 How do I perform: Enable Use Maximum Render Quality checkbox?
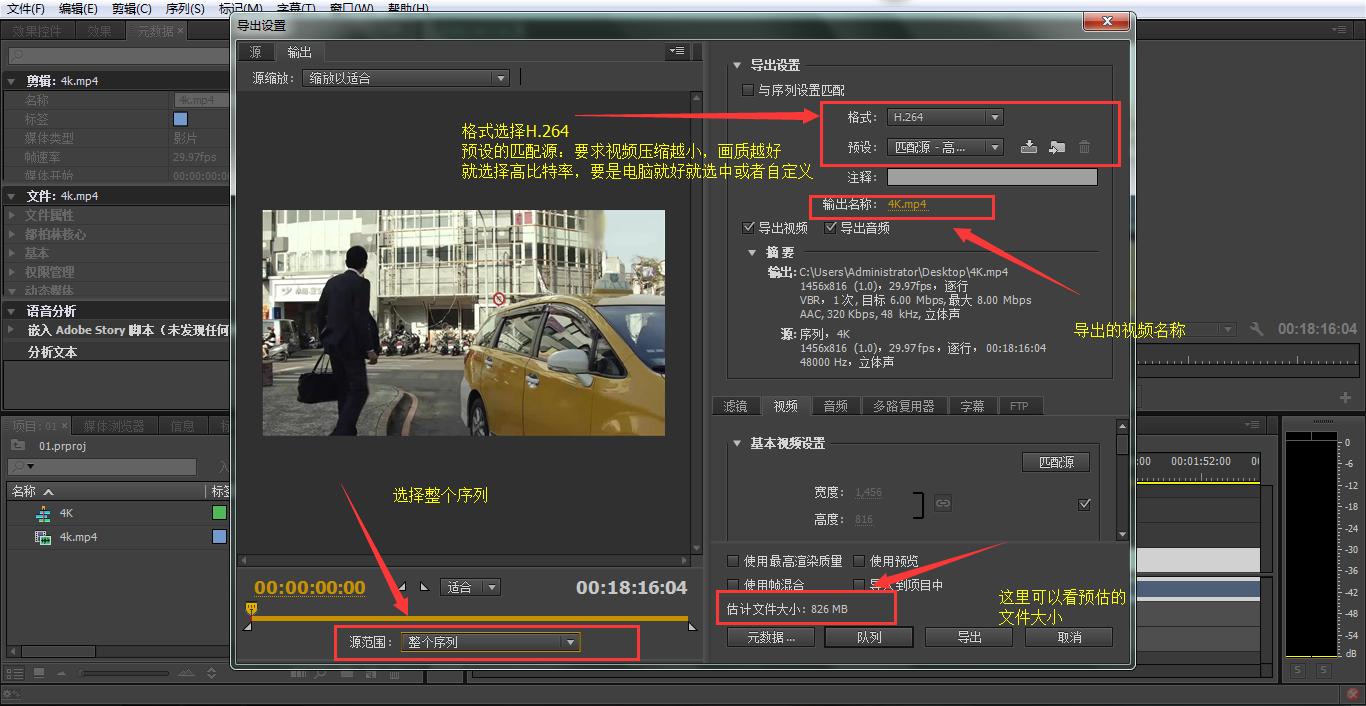point(734,562)
